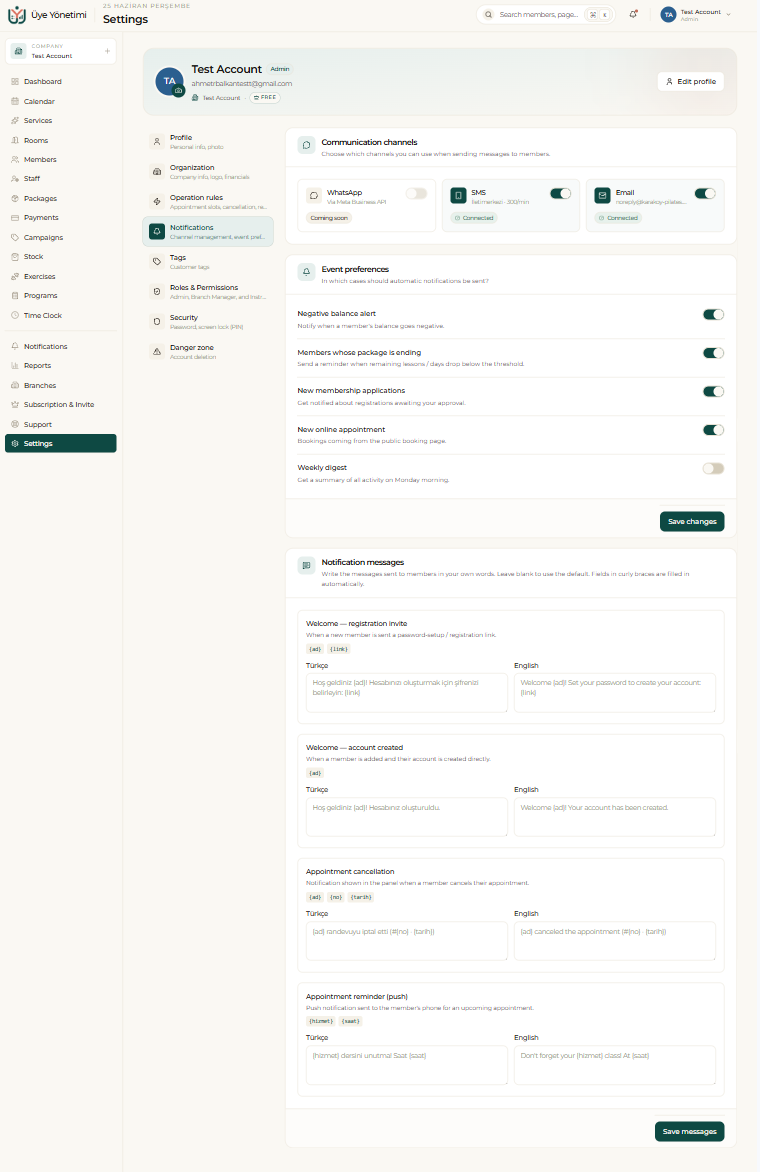Click the Support sidebar icon
The width and height of the screenshot is (760, 1172).
coord(15,424)
